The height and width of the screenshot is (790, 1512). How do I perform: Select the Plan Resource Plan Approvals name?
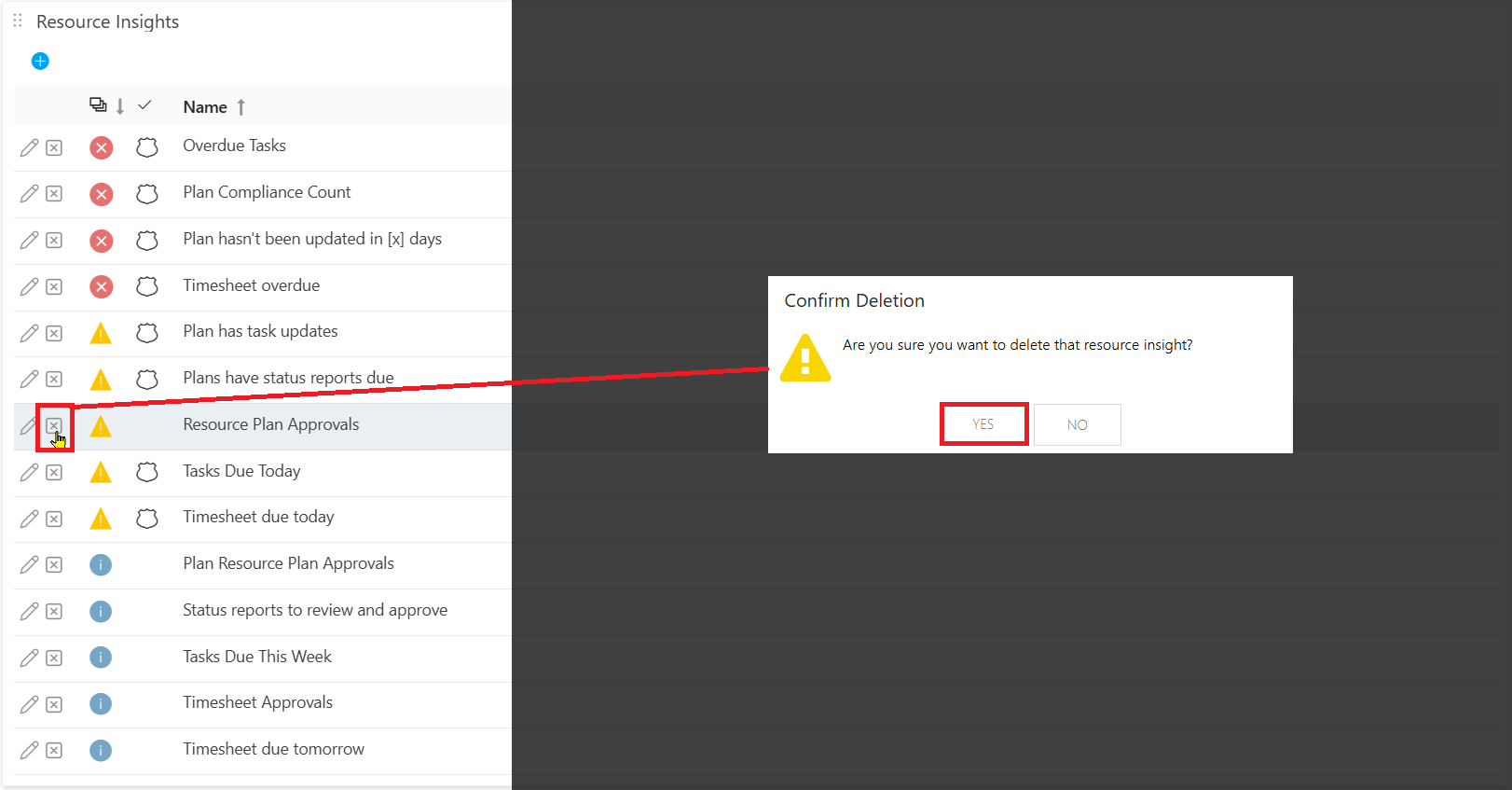(x=288, y=563)
